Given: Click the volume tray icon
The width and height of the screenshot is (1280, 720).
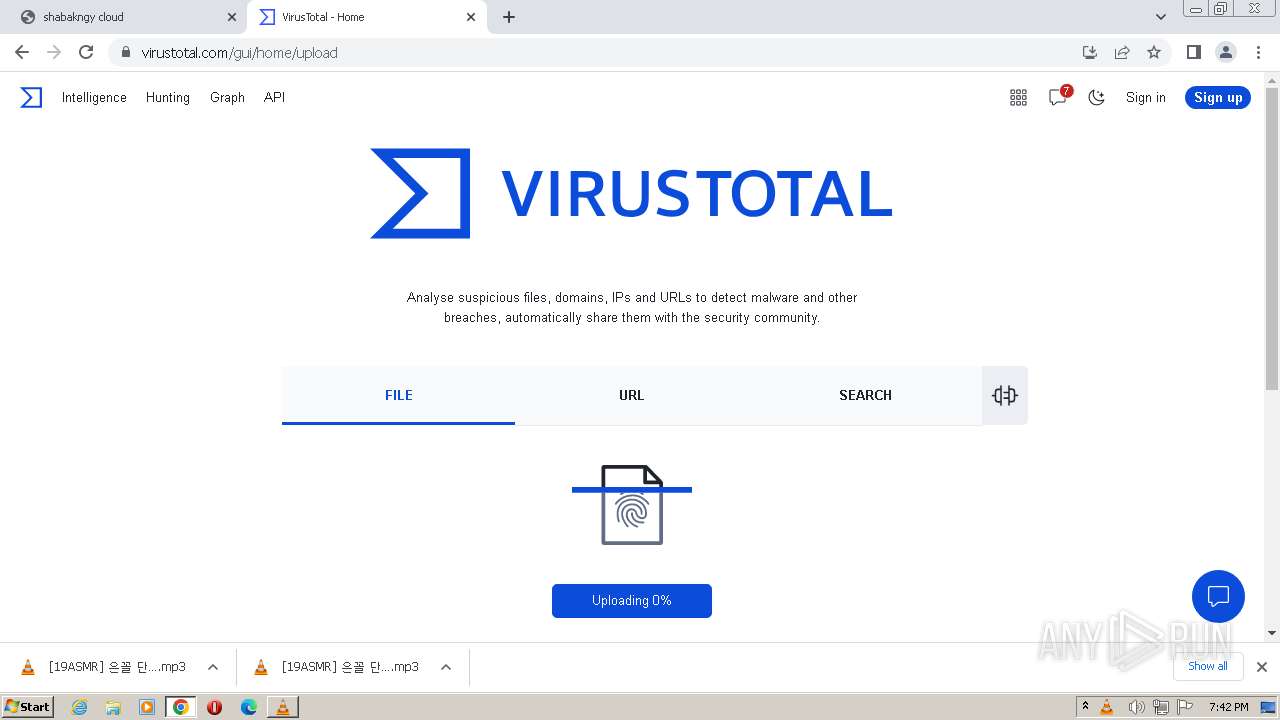Looking at the screenshot, I should click(x=1136, y=707).
